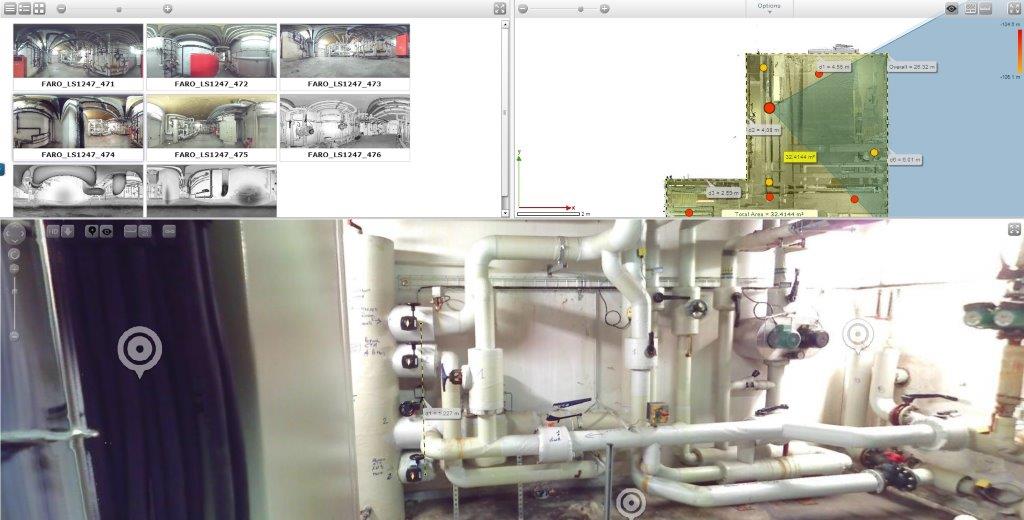This screenshot has width=1024, height=520.
Task: Toggle the eye icon in panorama toolbar
Action: click(106, 231)
